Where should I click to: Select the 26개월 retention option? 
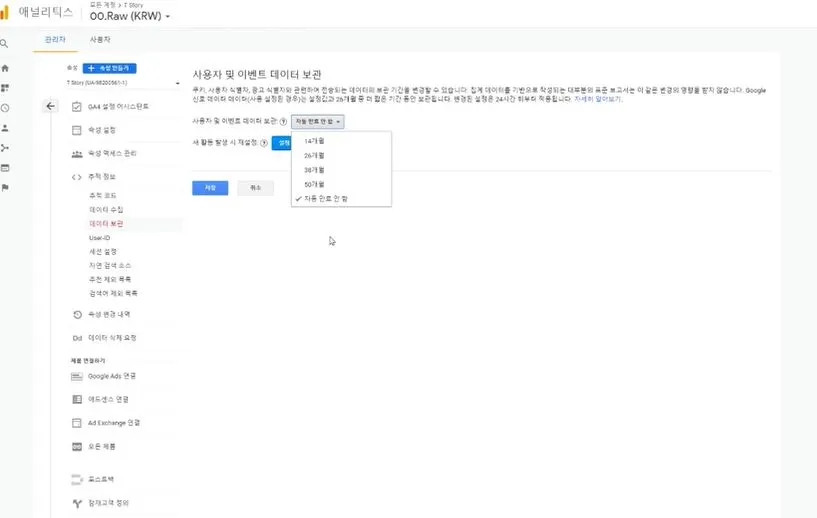(341, 156)
